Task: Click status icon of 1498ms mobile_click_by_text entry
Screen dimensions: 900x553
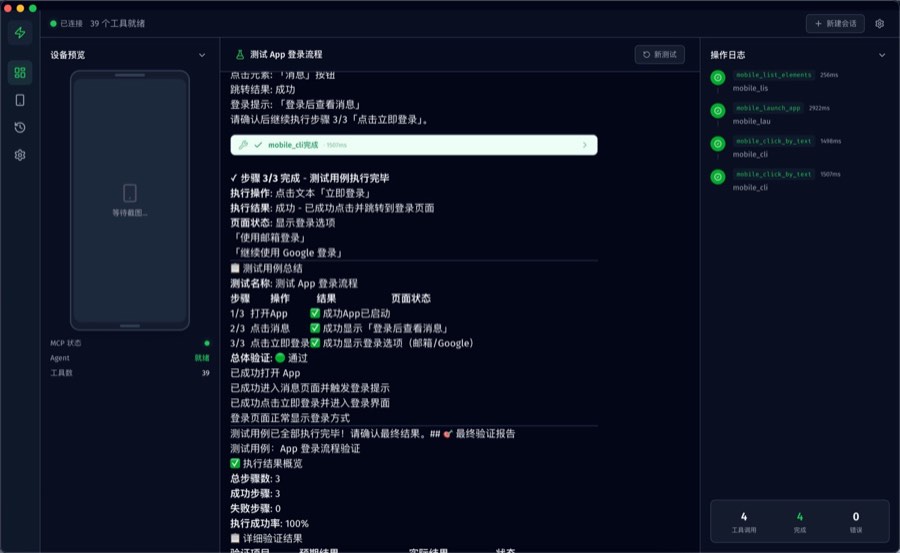Action: 717,144
